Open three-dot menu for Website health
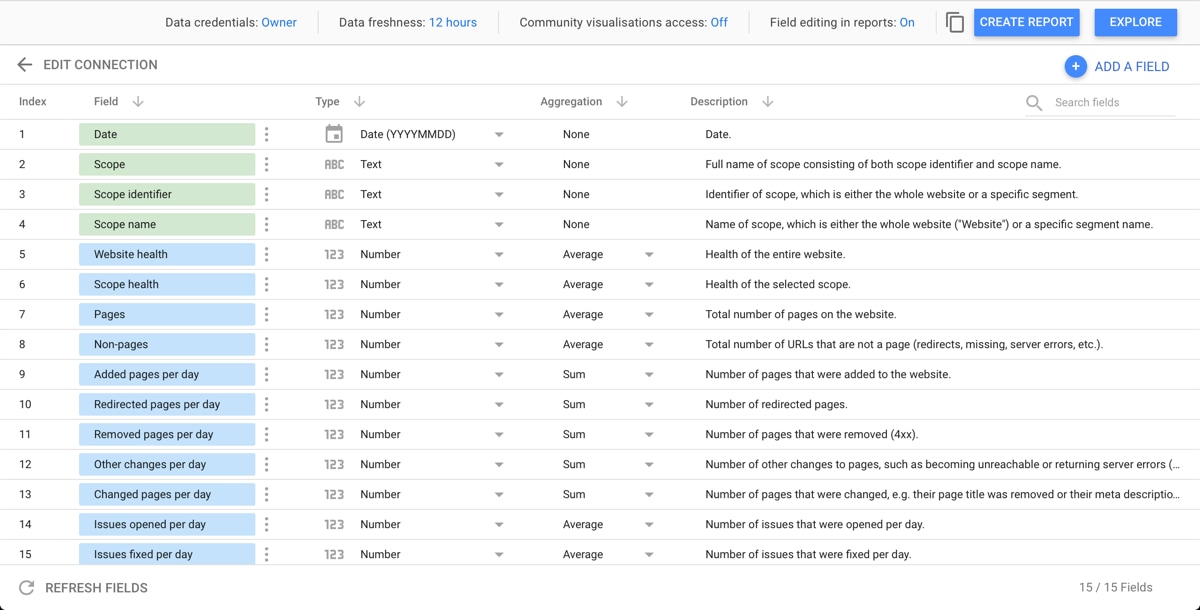Viewport: 1200px width, 610px height. pyautogui.click(x=267, y=254)
